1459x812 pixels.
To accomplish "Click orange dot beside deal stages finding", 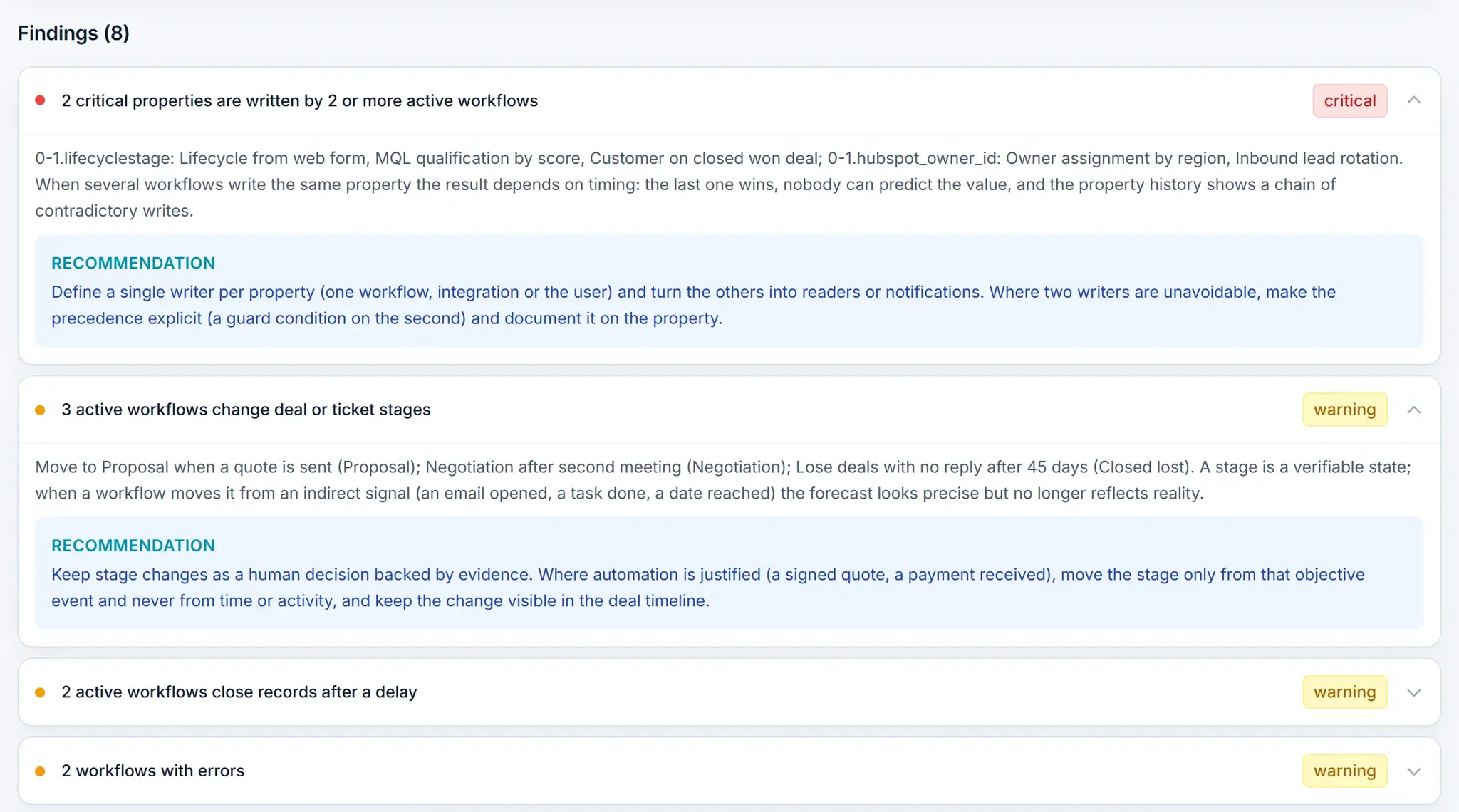I will click(41, 410).
